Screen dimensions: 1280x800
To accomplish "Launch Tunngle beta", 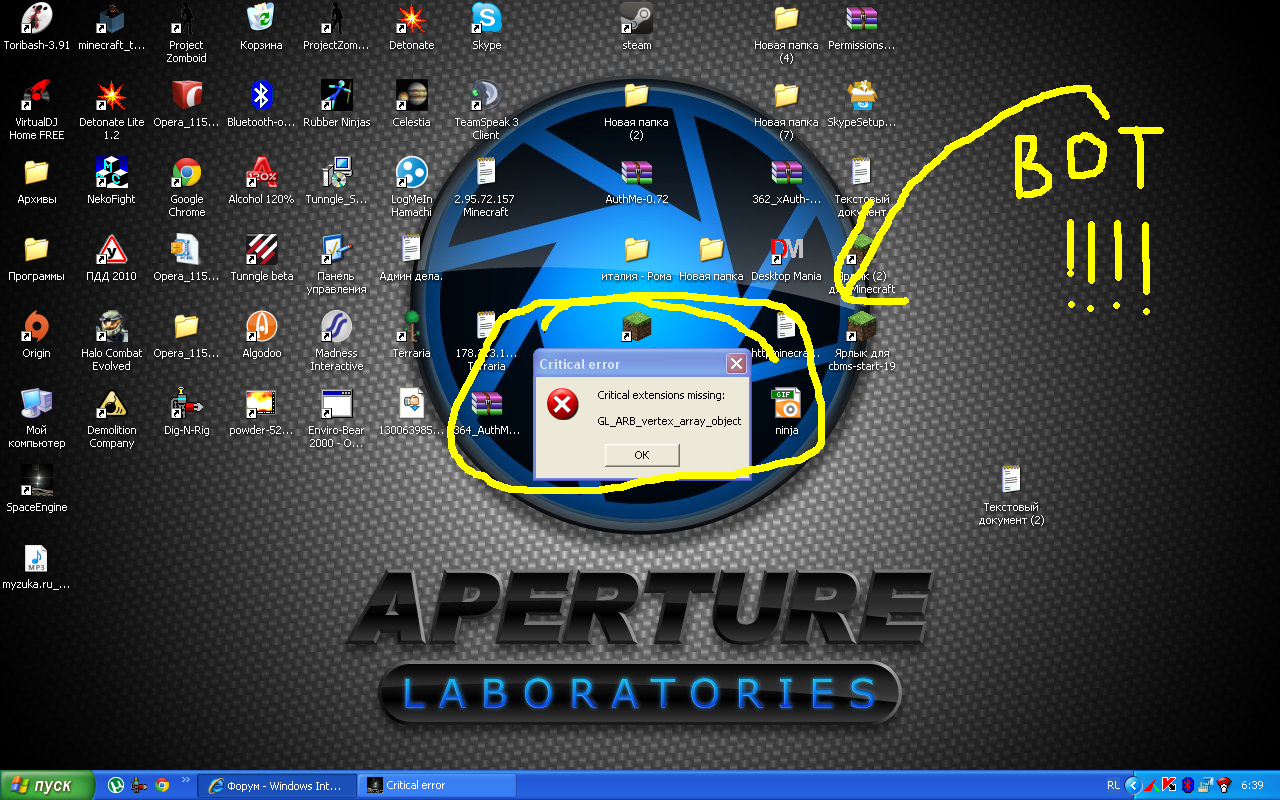I will click(261, 258).
